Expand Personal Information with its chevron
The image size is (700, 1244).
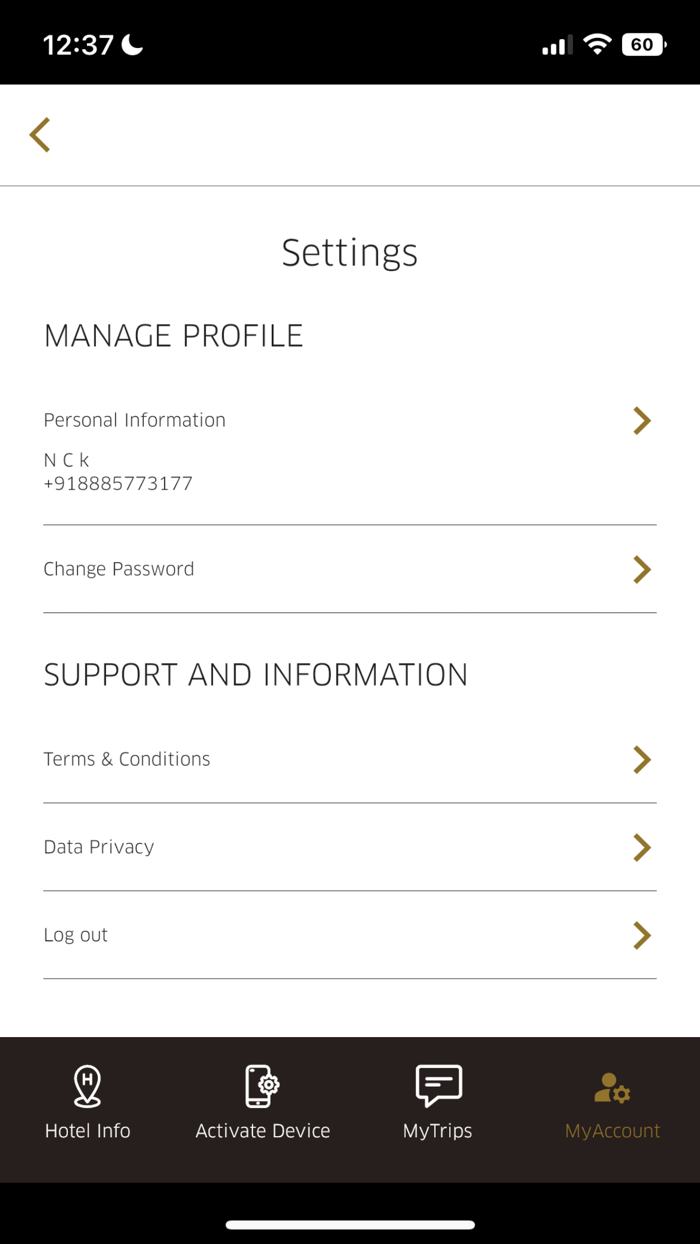click(642, 421)
